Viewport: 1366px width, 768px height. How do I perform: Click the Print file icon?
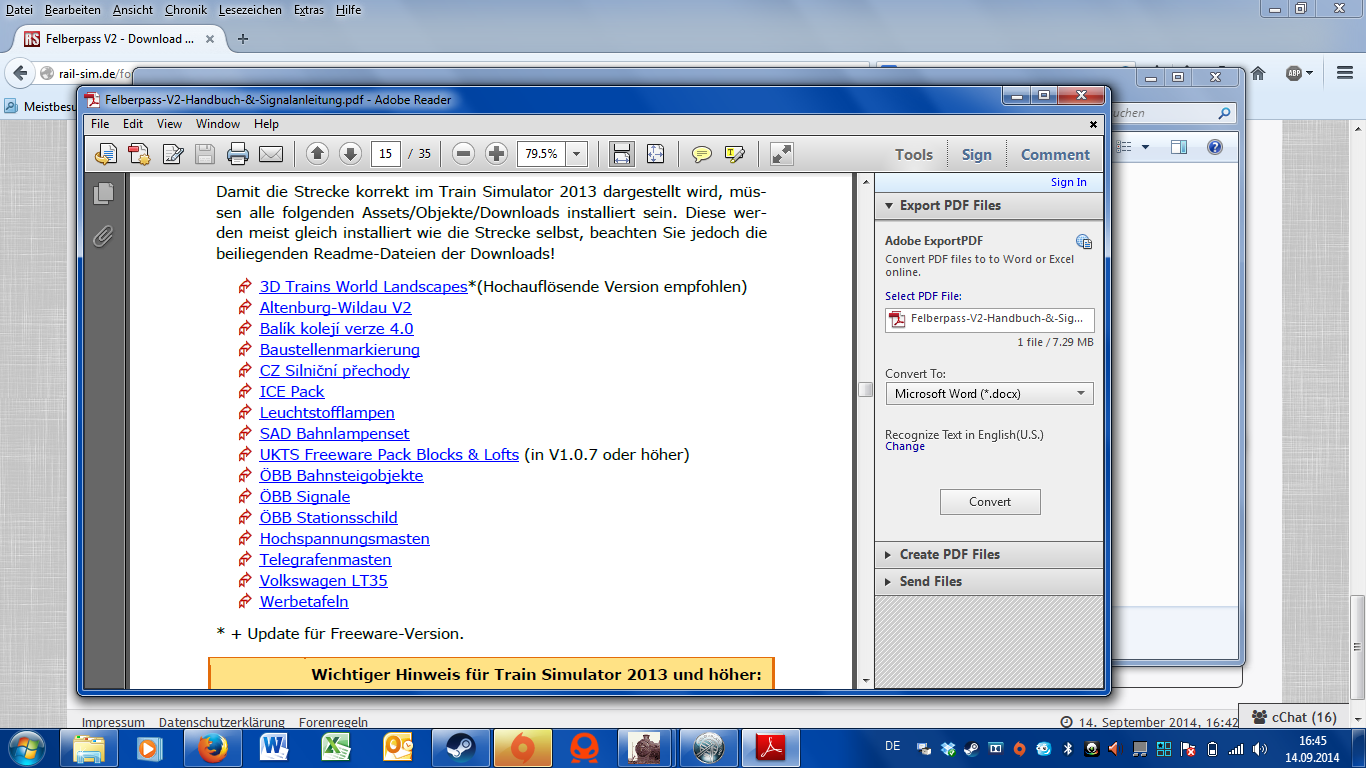pos(238,154)
